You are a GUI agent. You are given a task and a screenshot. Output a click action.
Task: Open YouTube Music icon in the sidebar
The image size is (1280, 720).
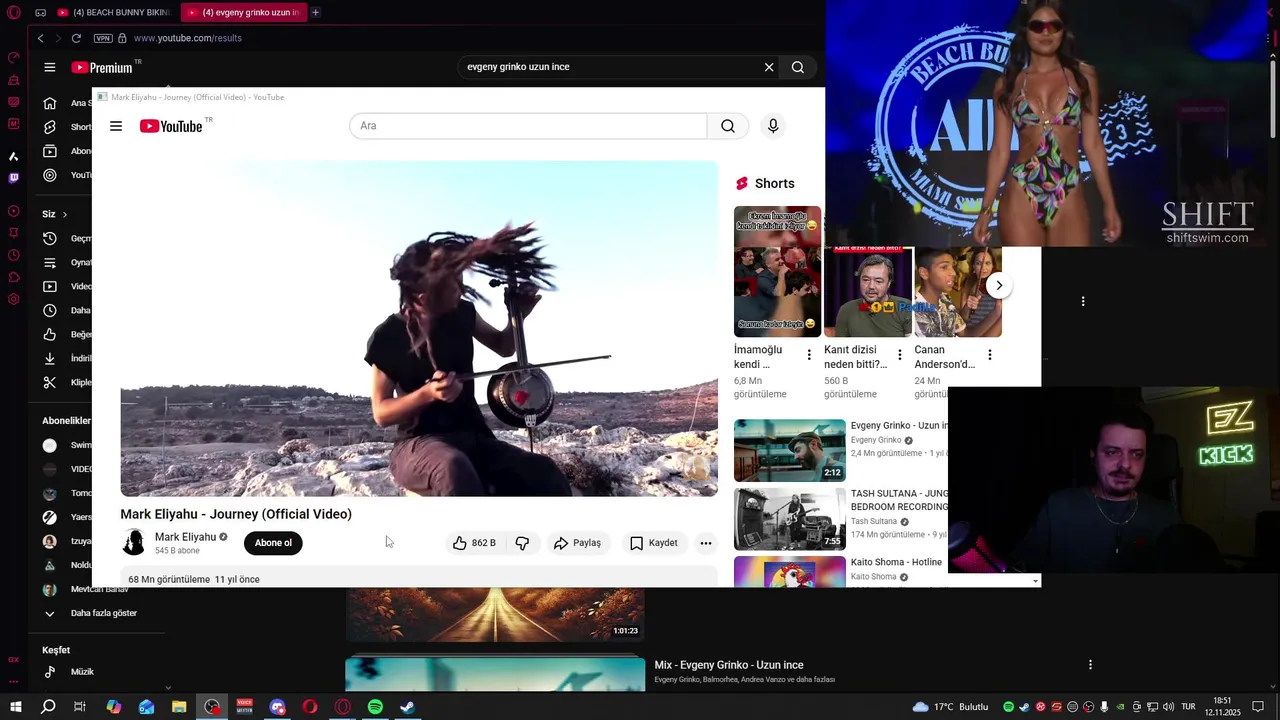click(50, 175)
